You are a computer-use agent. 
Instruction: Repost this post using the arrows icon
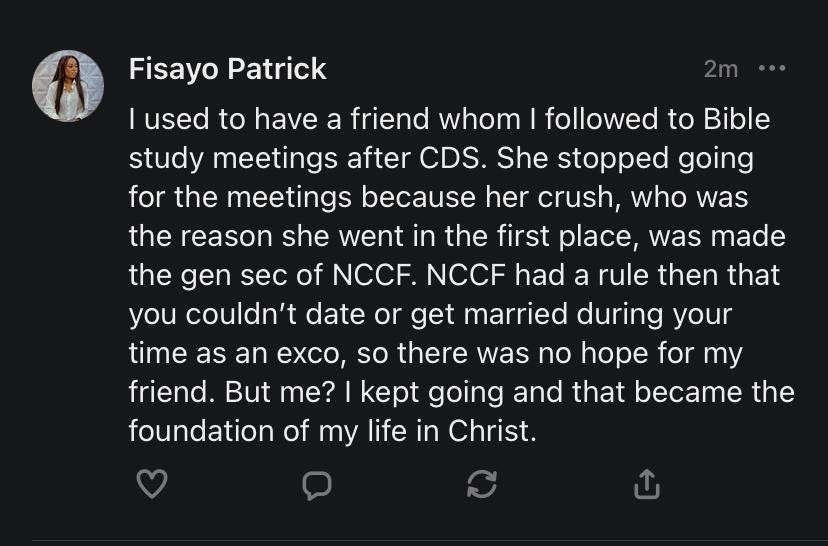[482, 484]
